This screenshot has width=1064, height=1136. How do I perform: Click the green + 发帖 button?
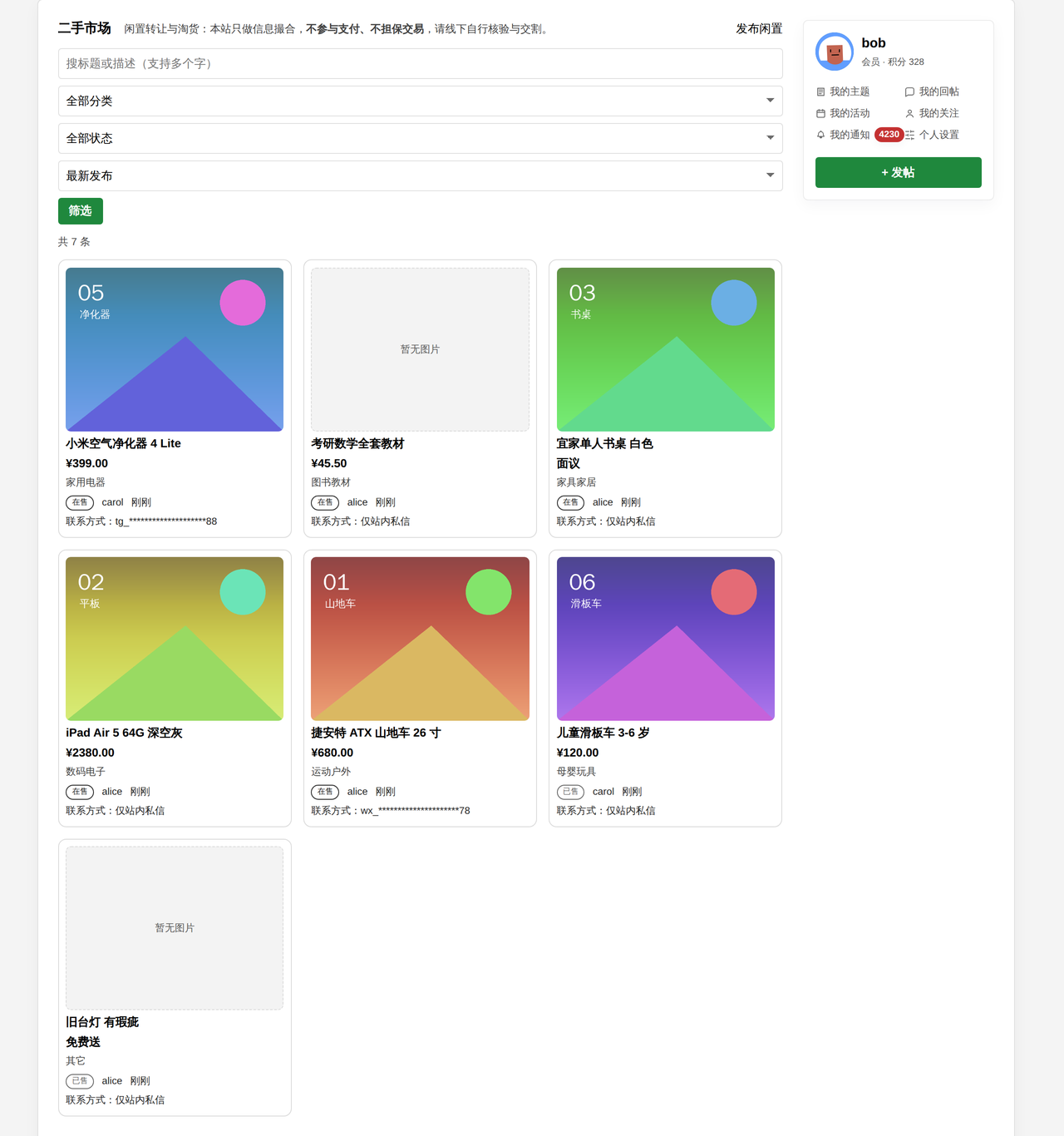pos(899,172)
